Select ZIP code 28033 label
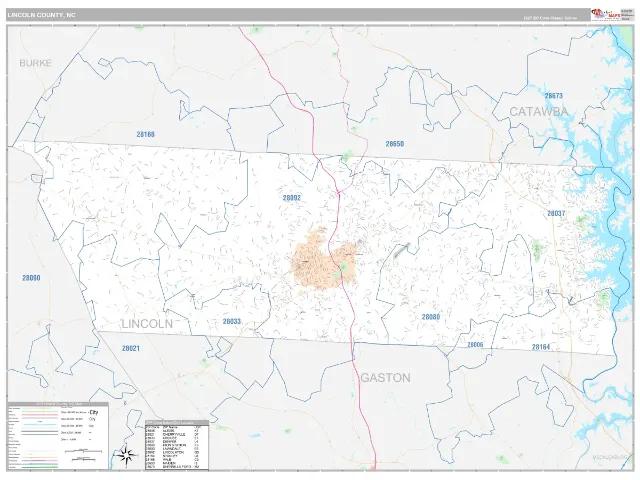 tap(231, 322)
